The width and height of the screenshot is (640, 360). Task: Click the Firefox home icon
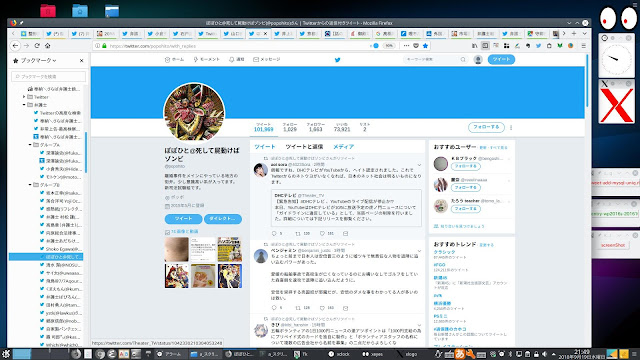click(47, 46)
